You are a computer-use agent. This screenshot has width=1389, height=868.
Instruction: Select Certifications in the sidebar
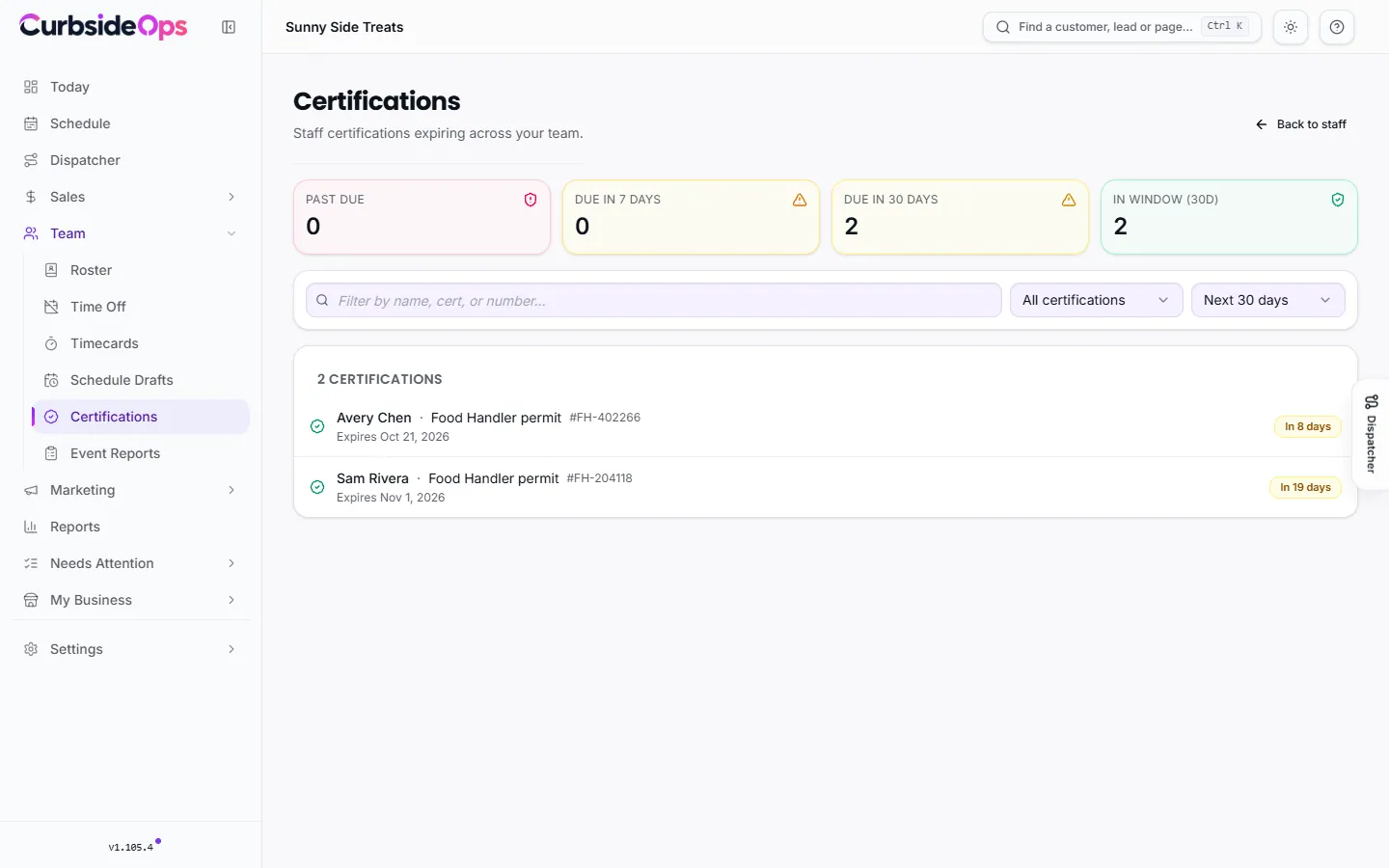click(x=141, y=417)
